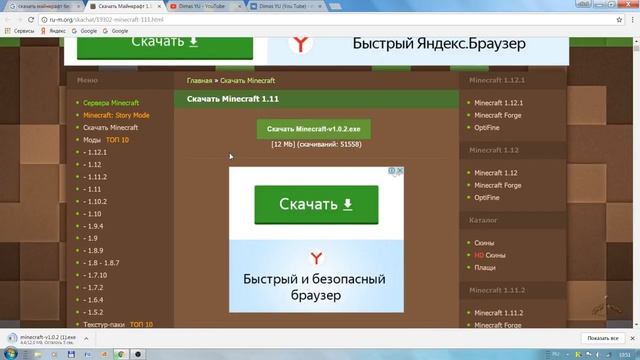The image size is (640, 360).
Task: Select mods version - 1.9 in the menu
Action: 91,238
